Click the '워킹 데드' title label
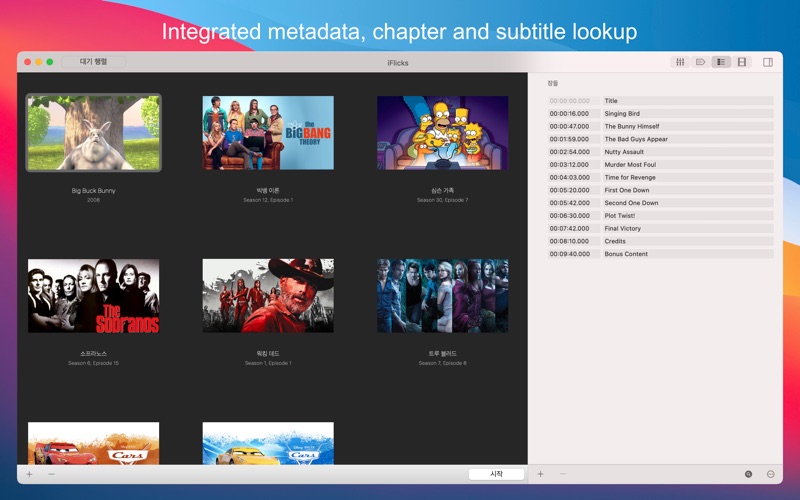 (x=268, y=353)
